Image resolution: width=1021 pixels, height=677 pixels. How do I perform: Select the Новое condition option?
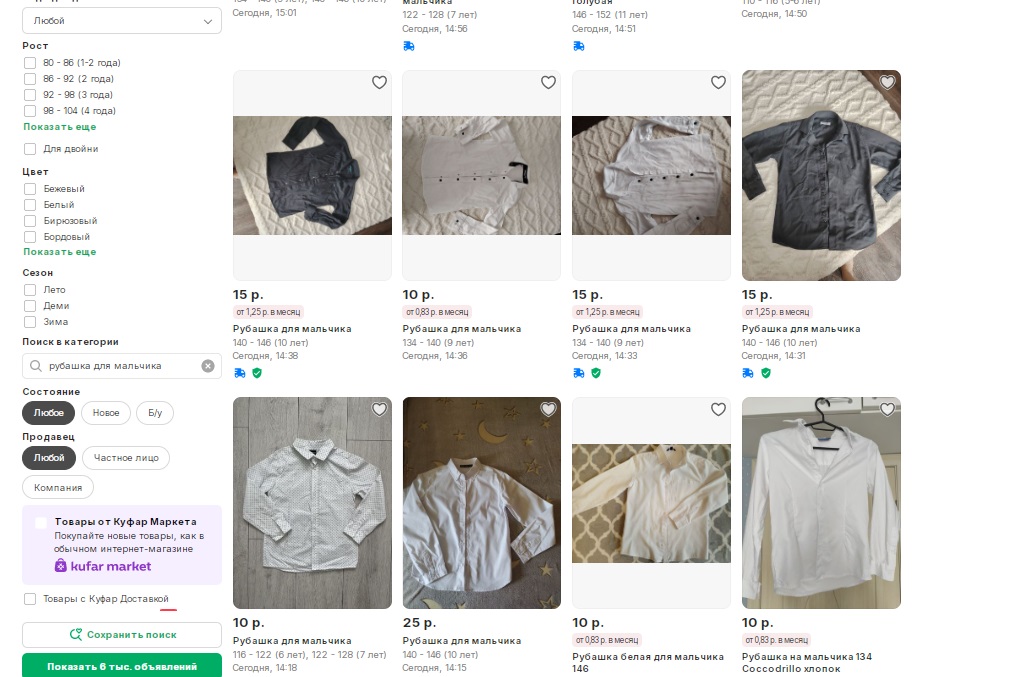pyautogui.click(x=106, y=413)
